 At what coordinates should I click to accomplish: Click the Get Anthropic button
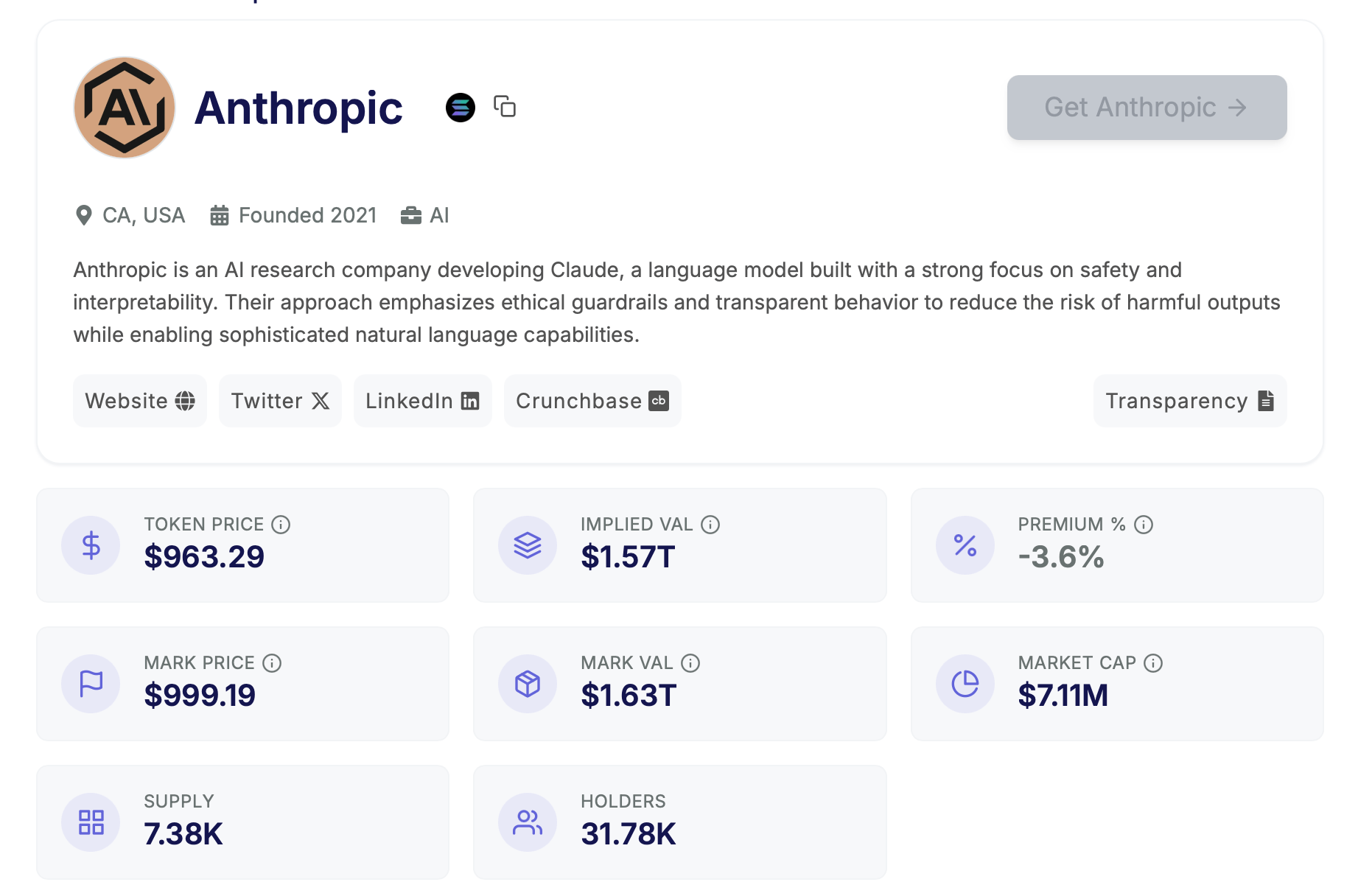coord(1147,108)
